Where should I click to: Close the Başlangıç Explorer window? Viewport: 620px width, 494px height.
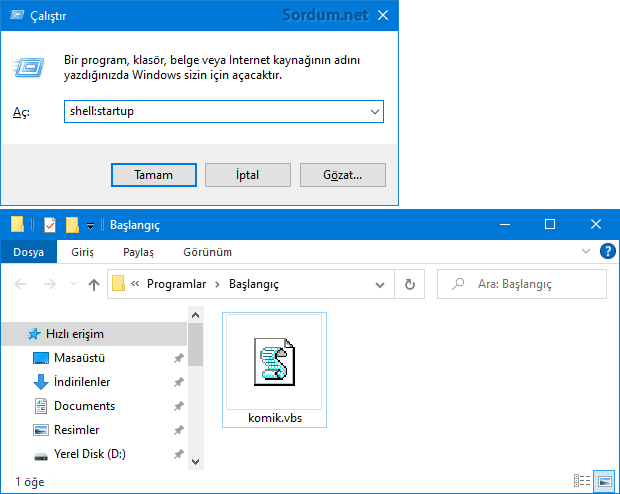[x=595, y=224]
